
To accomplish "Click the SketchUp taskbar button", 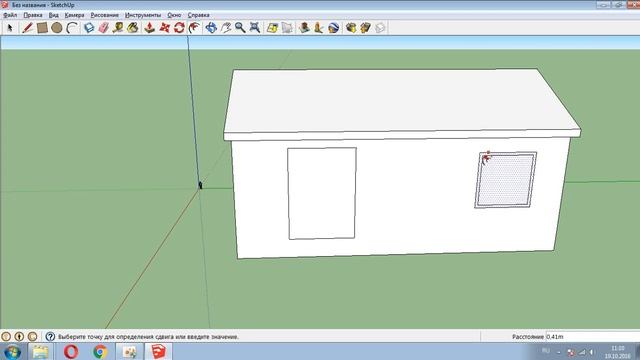I will [158, 352].
